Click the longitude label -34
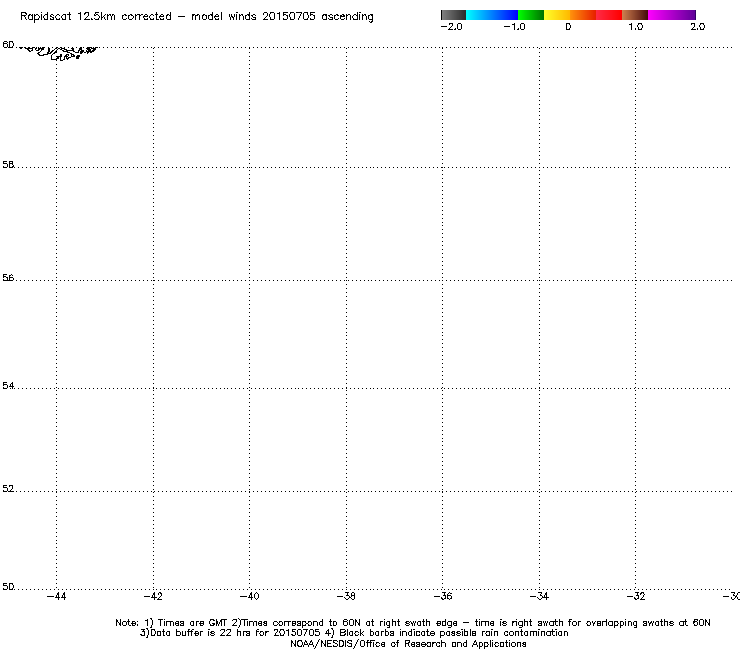The height and width of the screenshot is (650, 740). pos(539,597)
